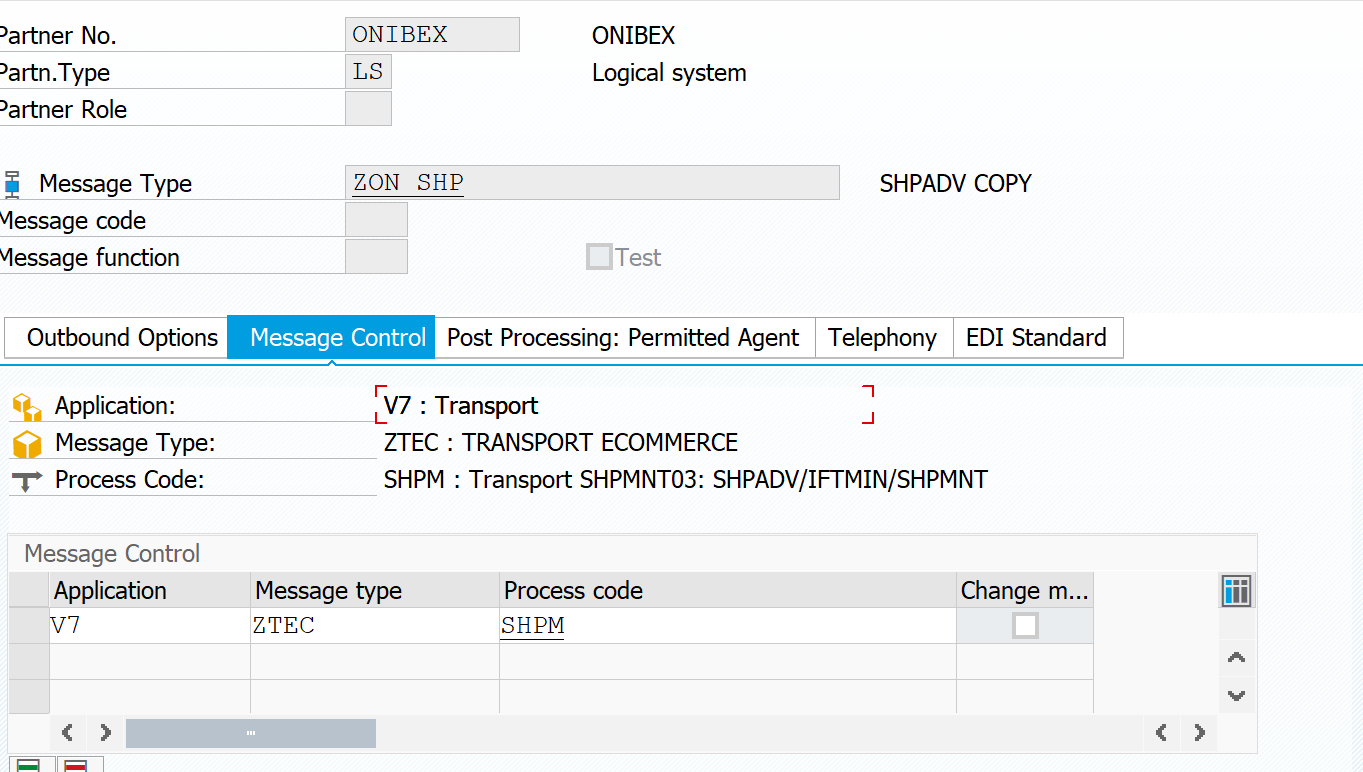Click the horizontal scrollbar thumb in the table
The width and height of the screenshot is (1363, 772).
click(x=250, y=733)
